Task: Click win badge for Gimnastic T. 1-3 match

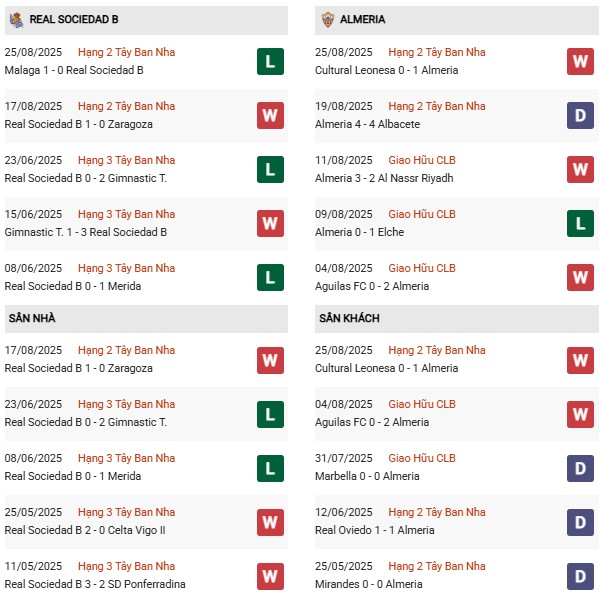Action: tap(270, 223)
